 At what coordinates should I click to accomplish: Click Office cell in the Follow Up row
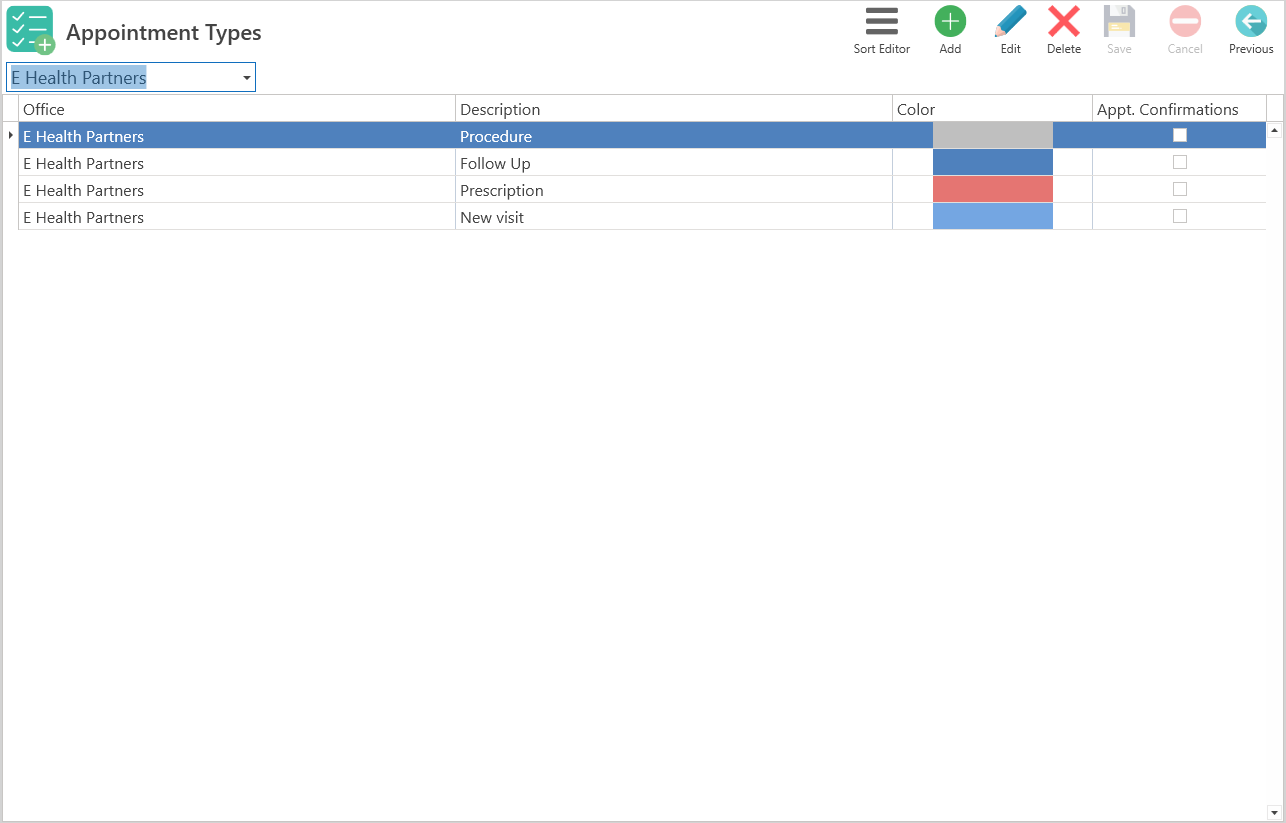pyautogui.click(x=237, y=163)
